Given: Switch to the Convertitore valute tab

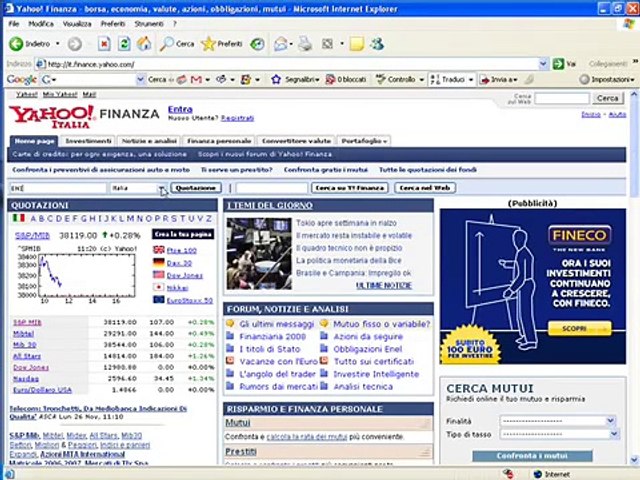Looking at the screenshot, I should click(296, 141).
